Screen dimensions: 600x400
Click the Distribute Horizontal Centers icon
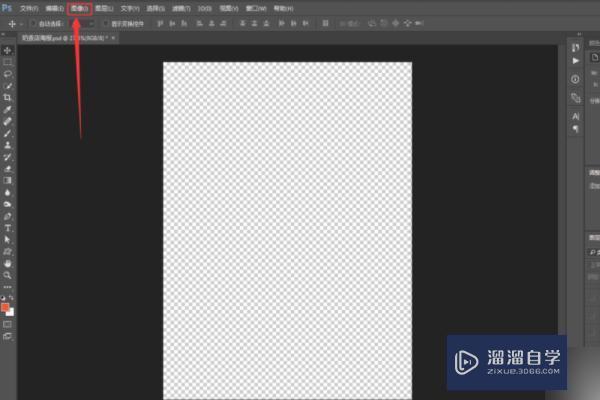click(x=293, y=23)
